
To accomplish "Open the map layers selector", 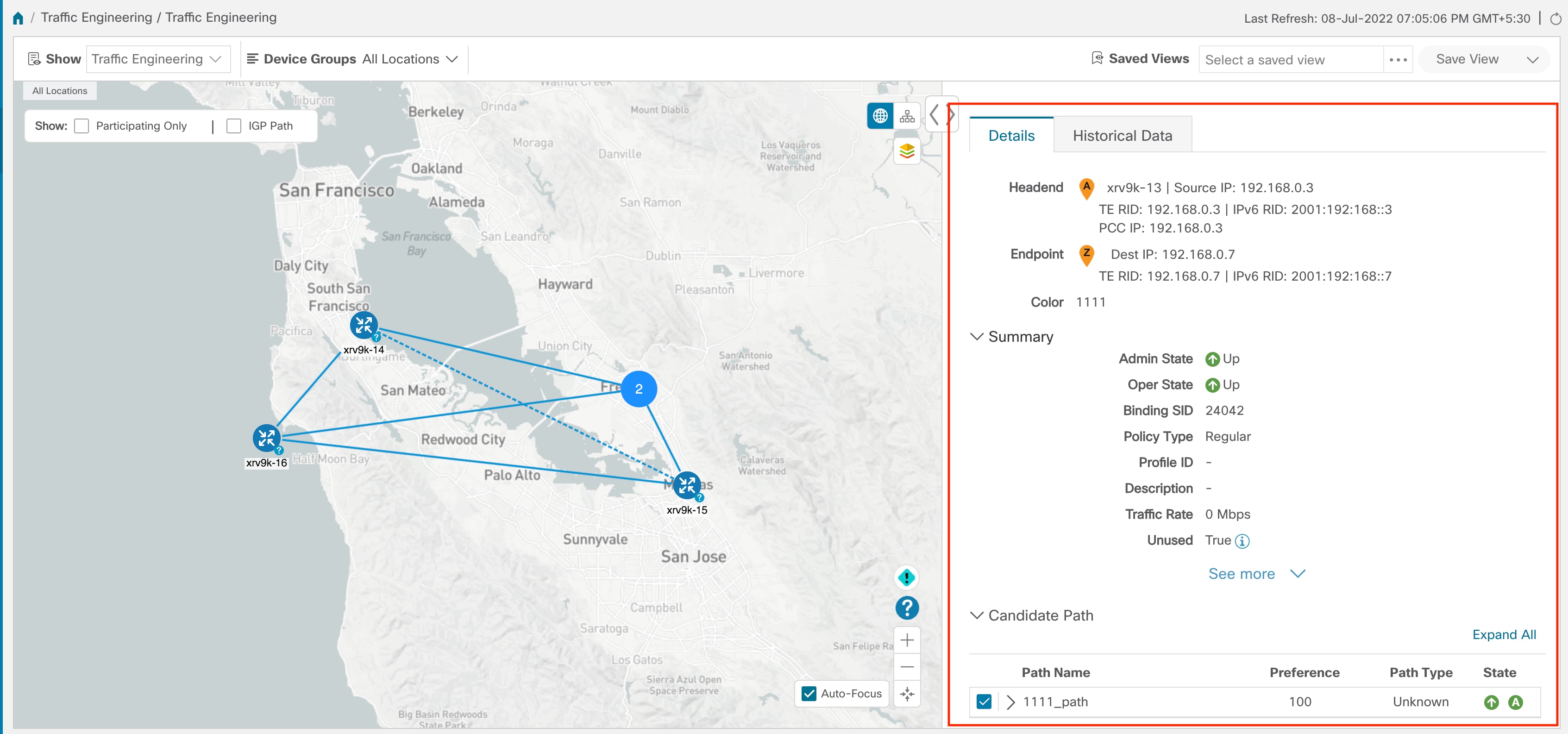I will pos(906,151).
